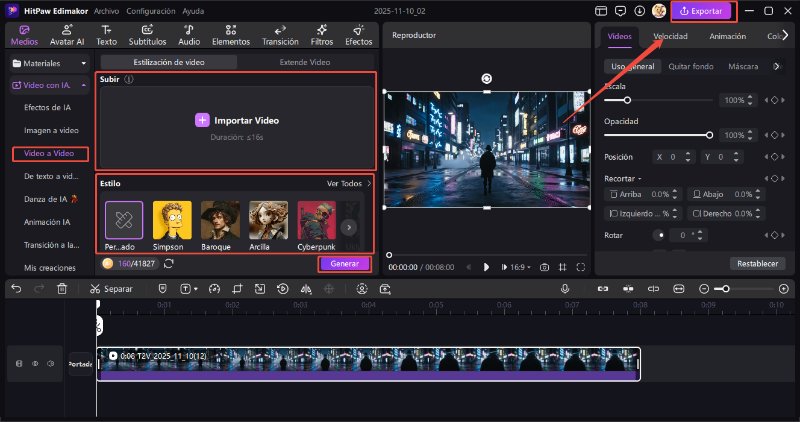Click the timeline zoom in plus icon
The width and height of the screenshot is (800, 422).
click(x=784, y=289)
